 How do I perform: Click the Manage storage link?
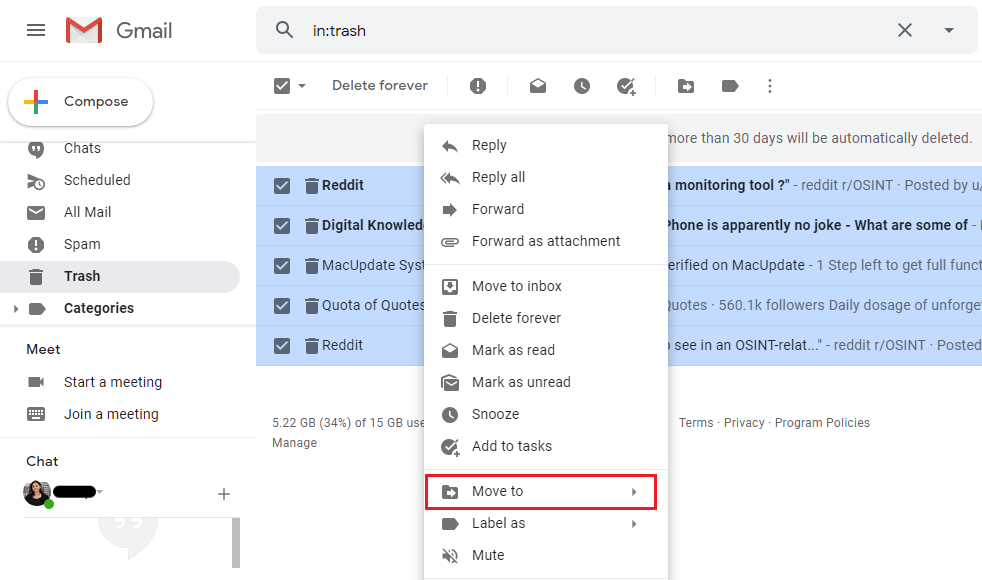click(x=294, y=443)
